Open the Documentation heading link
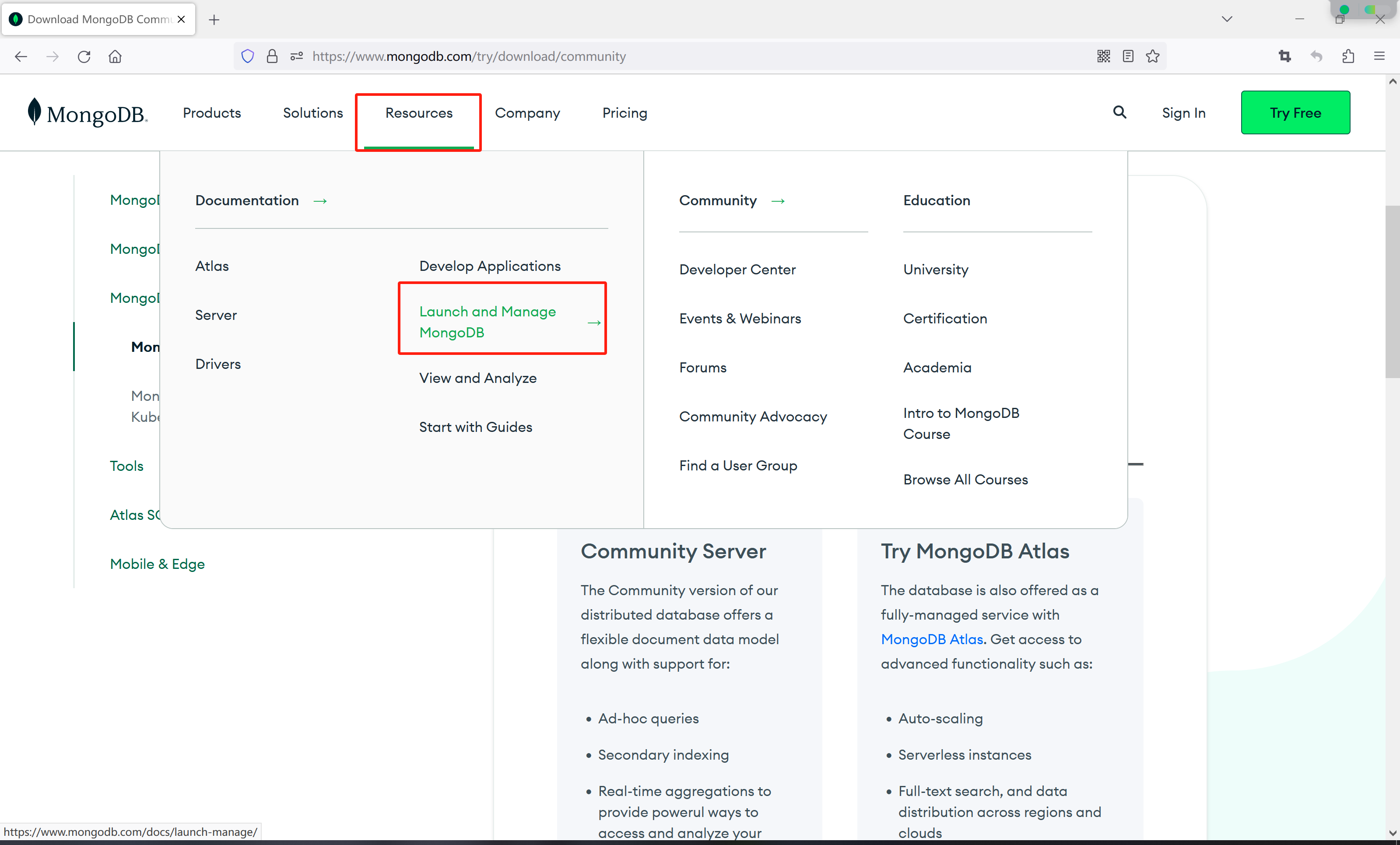Viewport: 1400px width, 845px height. click(247, 200)
